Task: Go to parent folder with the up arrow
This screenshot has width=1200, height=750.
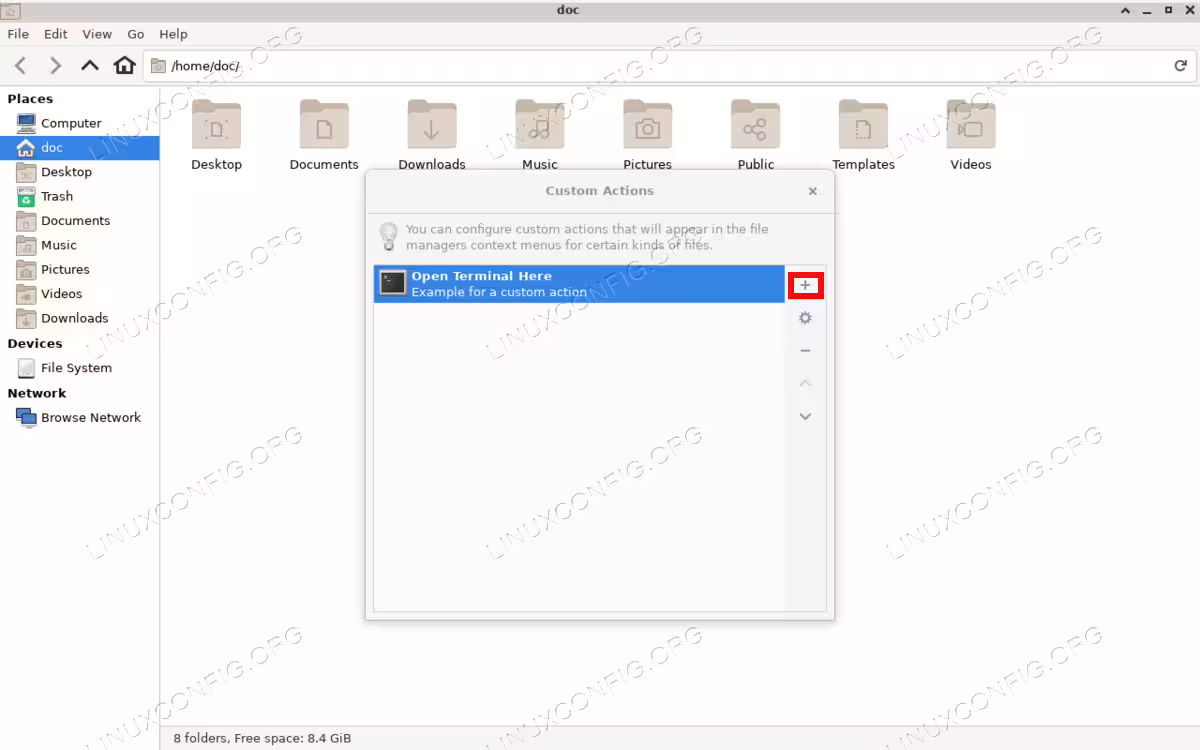Action: (x=90, y=66)
